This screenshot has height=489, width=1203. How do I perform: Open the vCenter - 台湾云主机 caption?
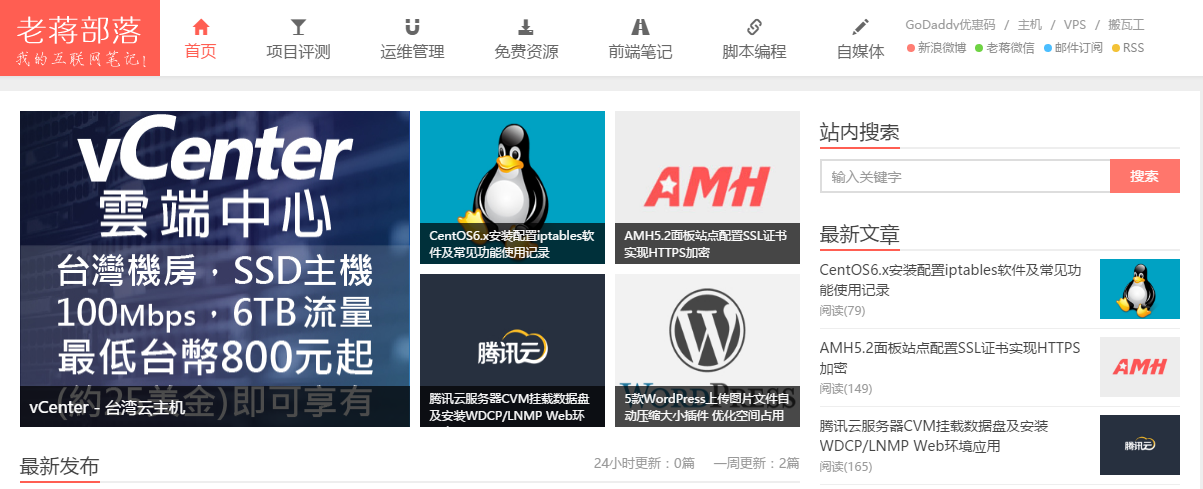point(107,407)
